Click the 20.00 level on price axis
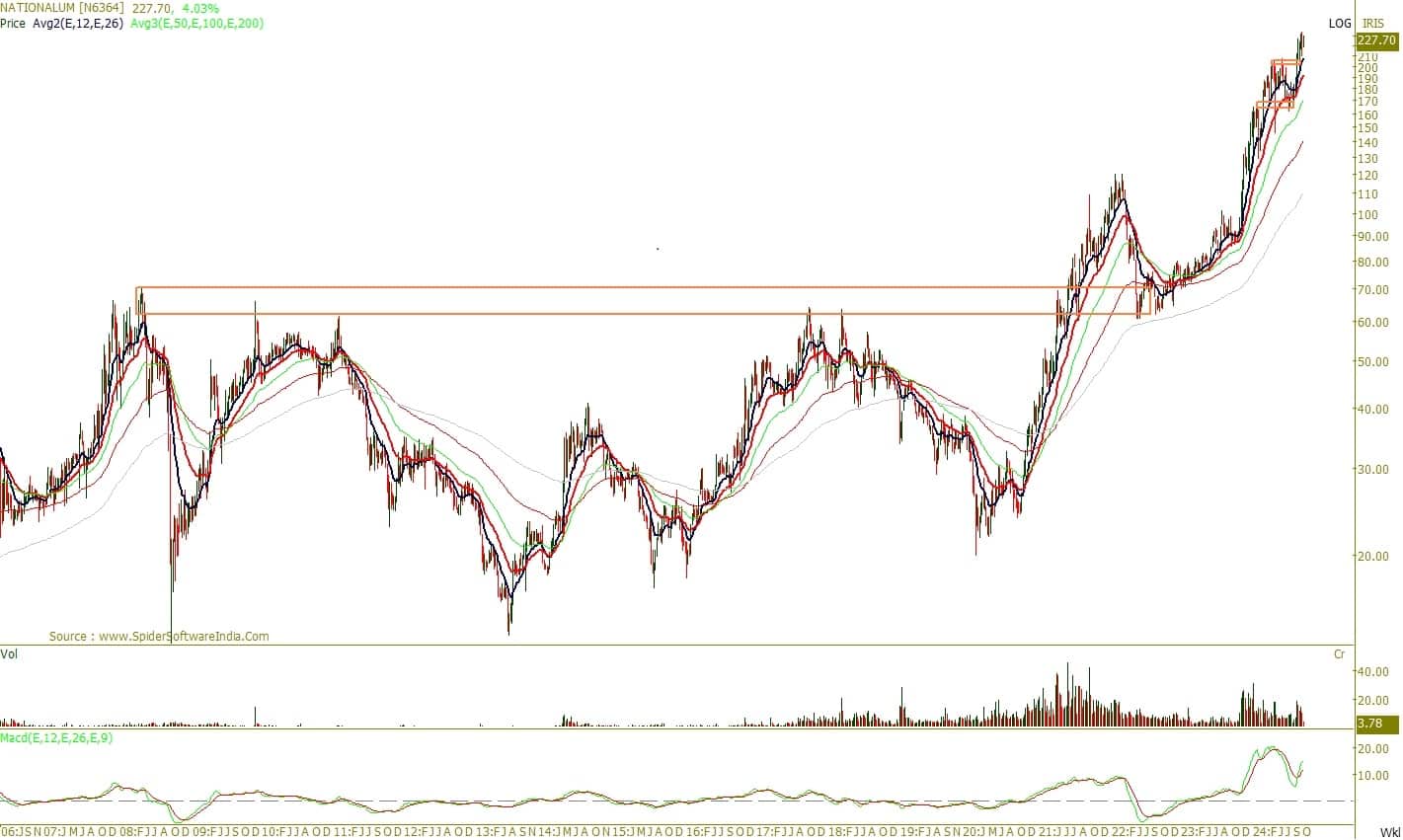This screenshot has height=840, width=1403. coord(1371,556)
